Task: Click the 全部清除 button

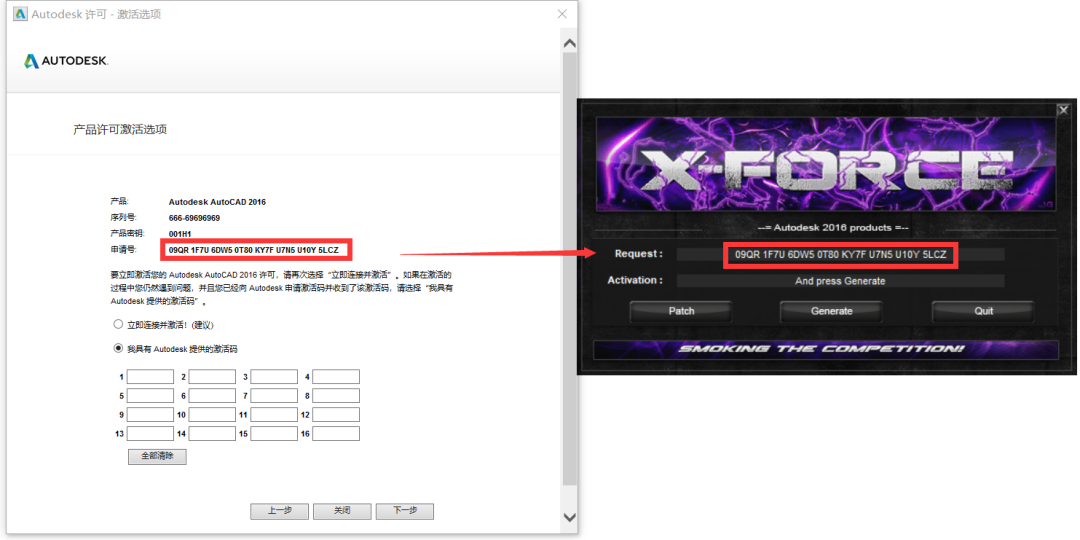Action: tap(157, 457)
